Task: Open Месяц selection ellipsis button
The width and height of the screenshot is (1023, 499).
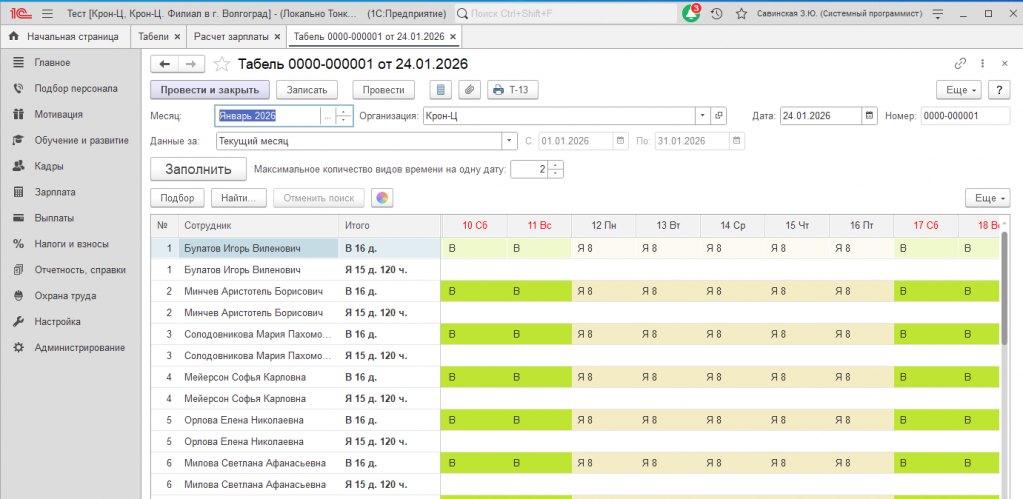Action: 328,115
